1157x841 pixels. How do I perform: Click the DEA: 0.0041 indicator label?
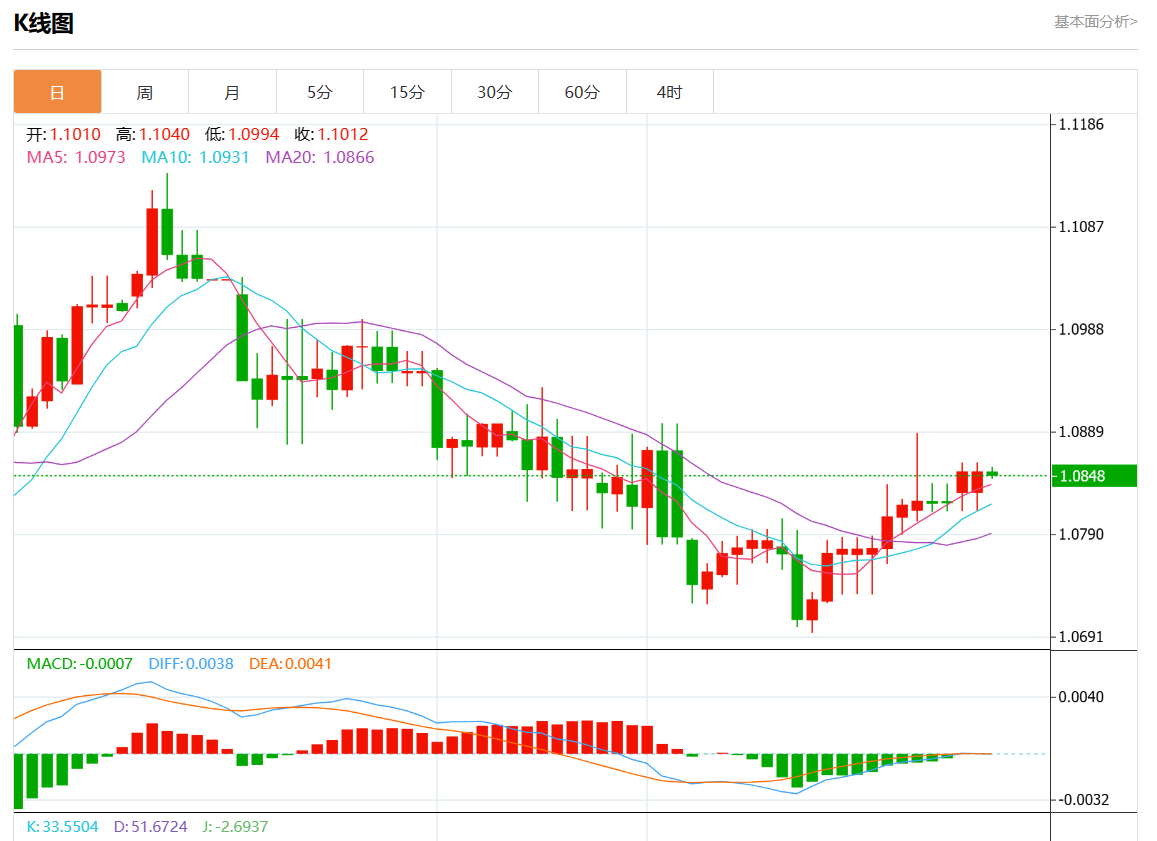[291, 664]
